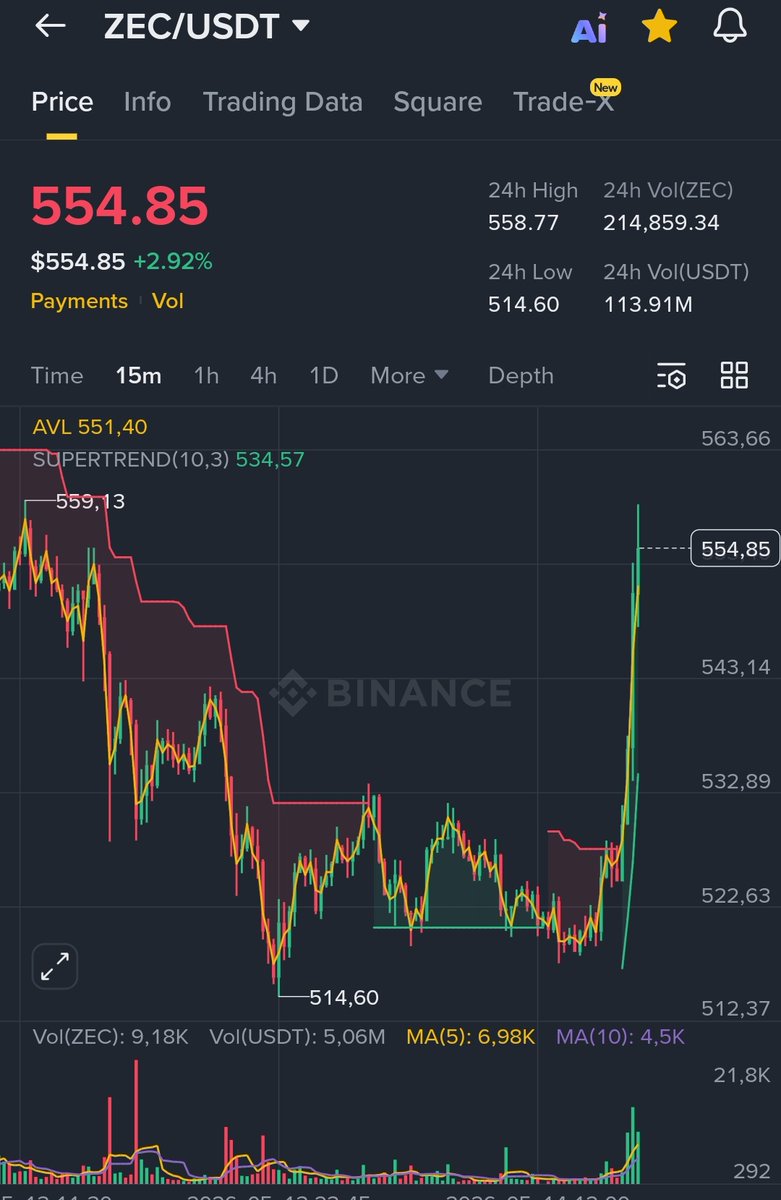The width and height of the screenshot is (781, 1200).
Task: Expand the More intervals dropdown
Action: pyautogui.click(x=409, y=376)
